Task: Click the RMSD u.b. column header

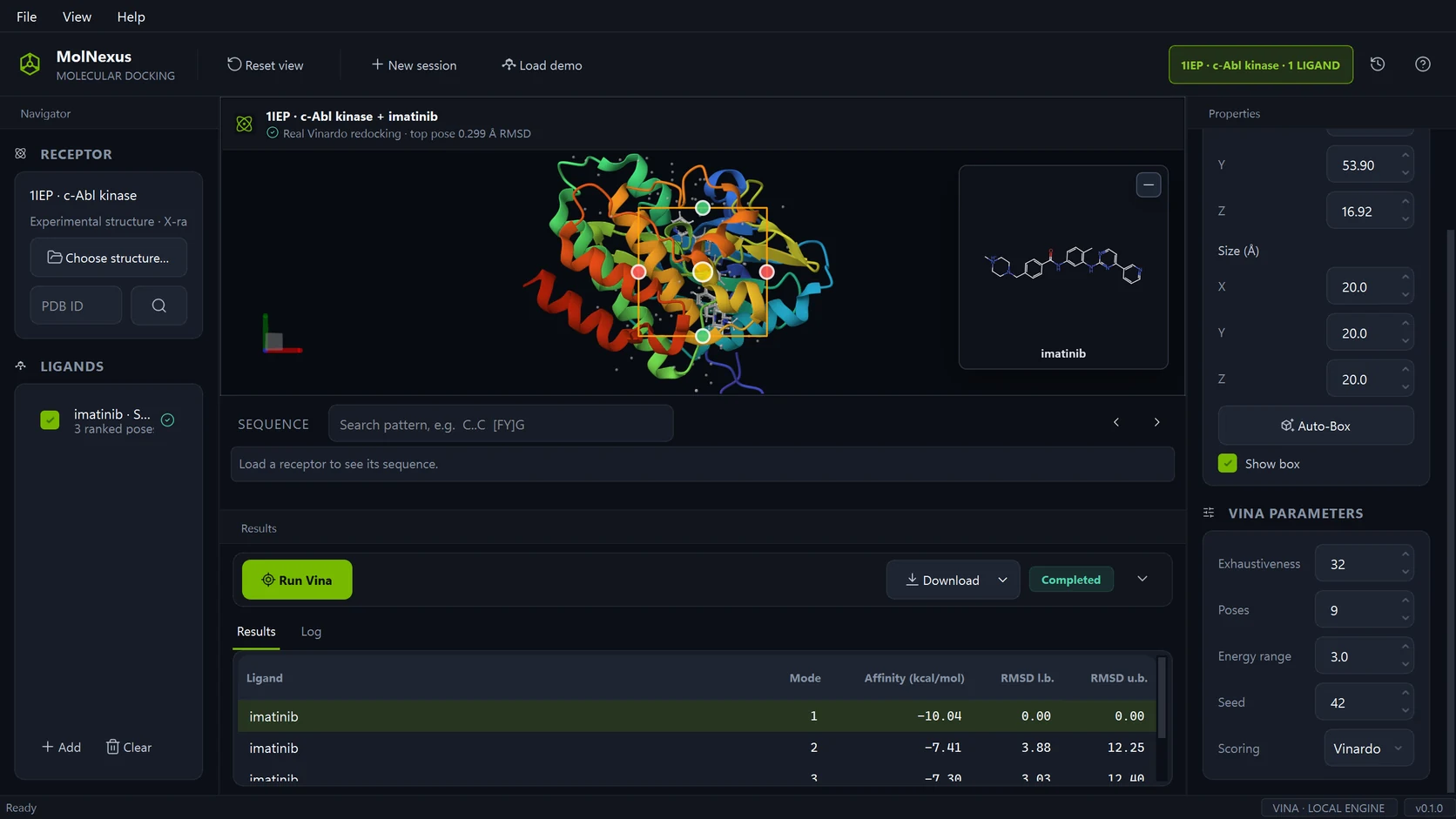Action: [x=1119, y=678]
